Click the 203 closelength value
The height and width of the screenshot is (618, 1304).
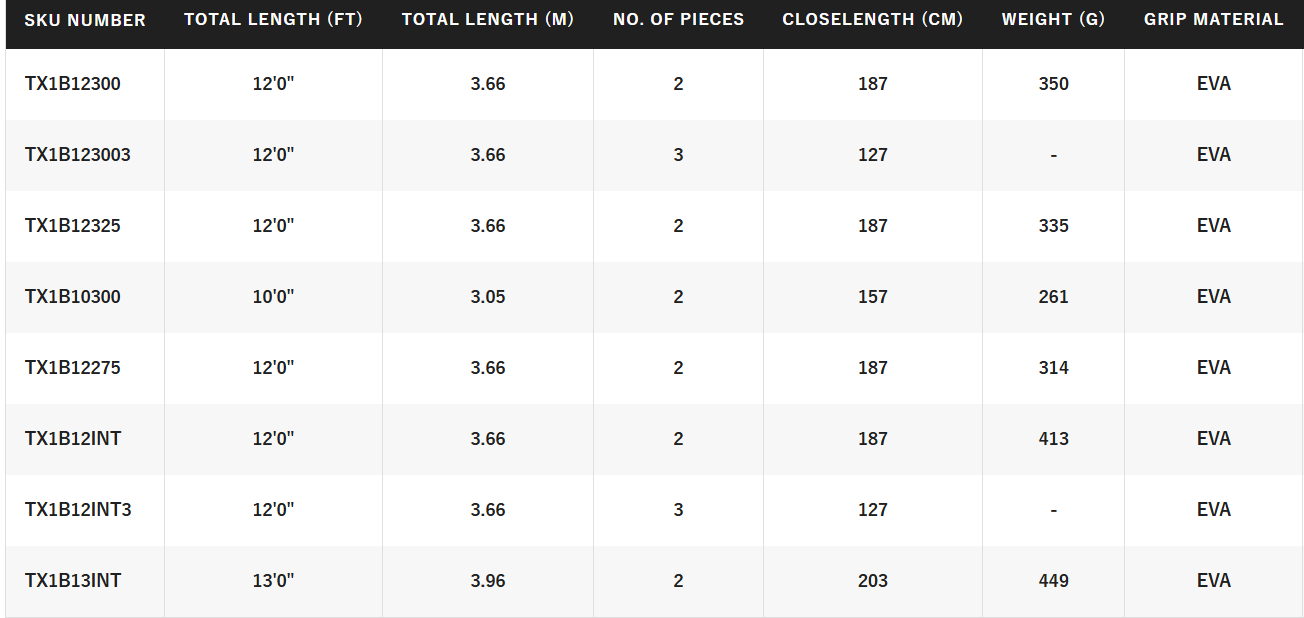pos(872,581)
